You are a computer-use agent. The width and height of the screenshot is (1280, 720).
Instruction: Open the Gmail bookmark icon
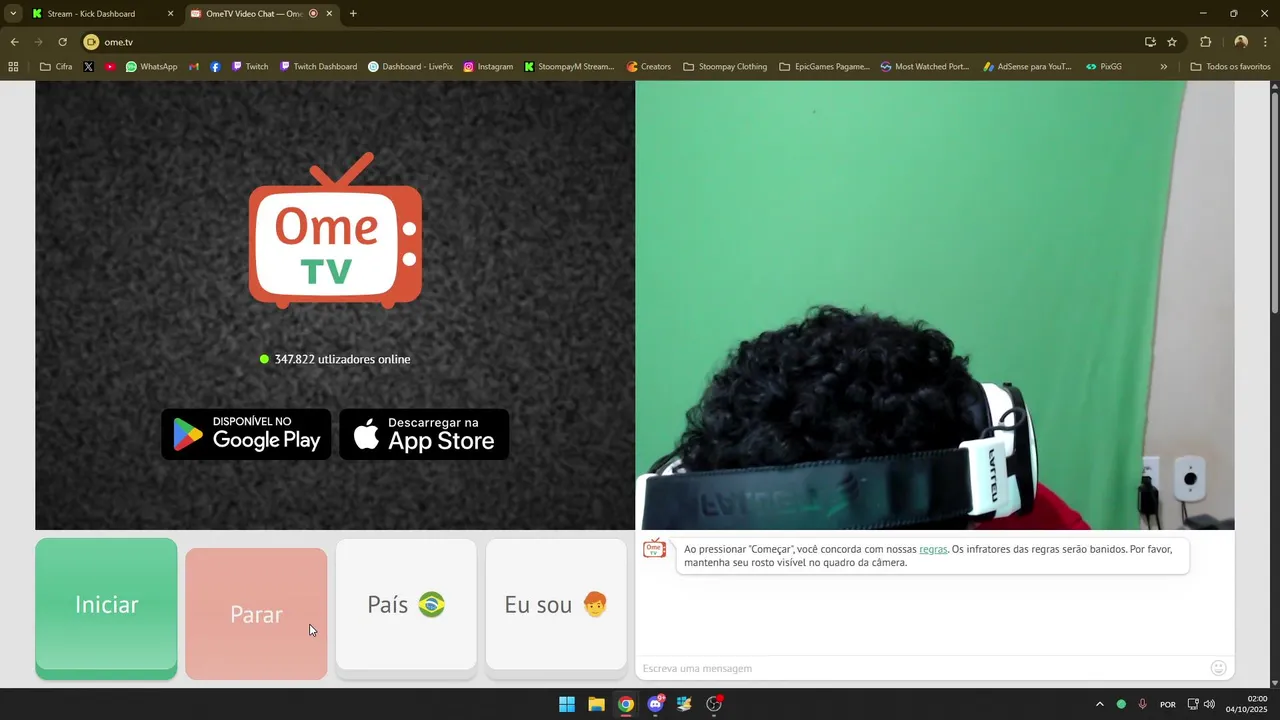[x=194, y=67]
